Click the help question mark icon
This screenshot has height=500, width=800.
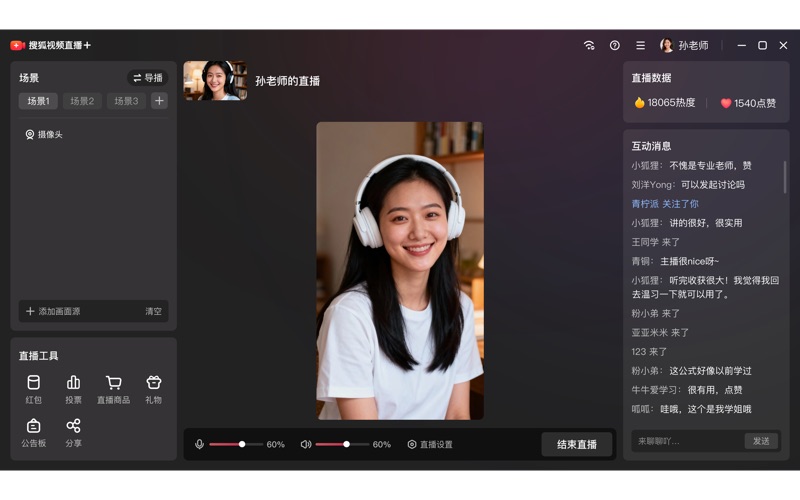pyautogui.click(x=615, y=45)
